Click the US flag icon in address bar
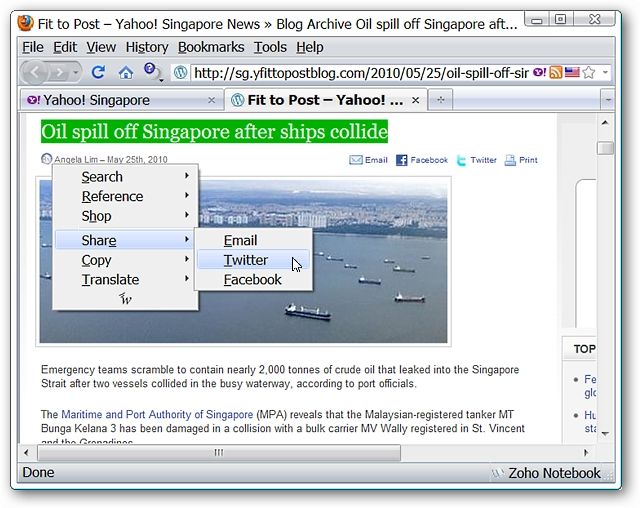Screen dimensions: 640x508 pos(572,73)
